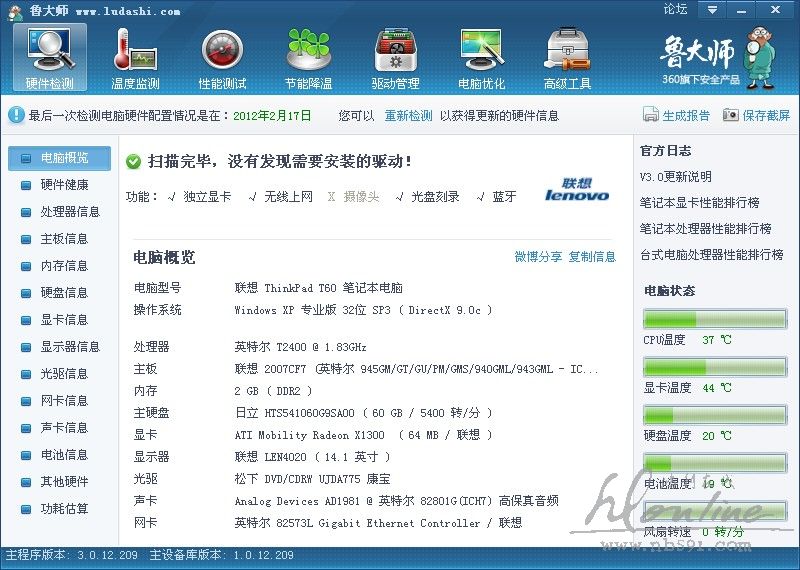Open 驱动管理 driver management
The height and width of the screenshot is (570, 800).
pyautogui.click(x=395, y=58)
